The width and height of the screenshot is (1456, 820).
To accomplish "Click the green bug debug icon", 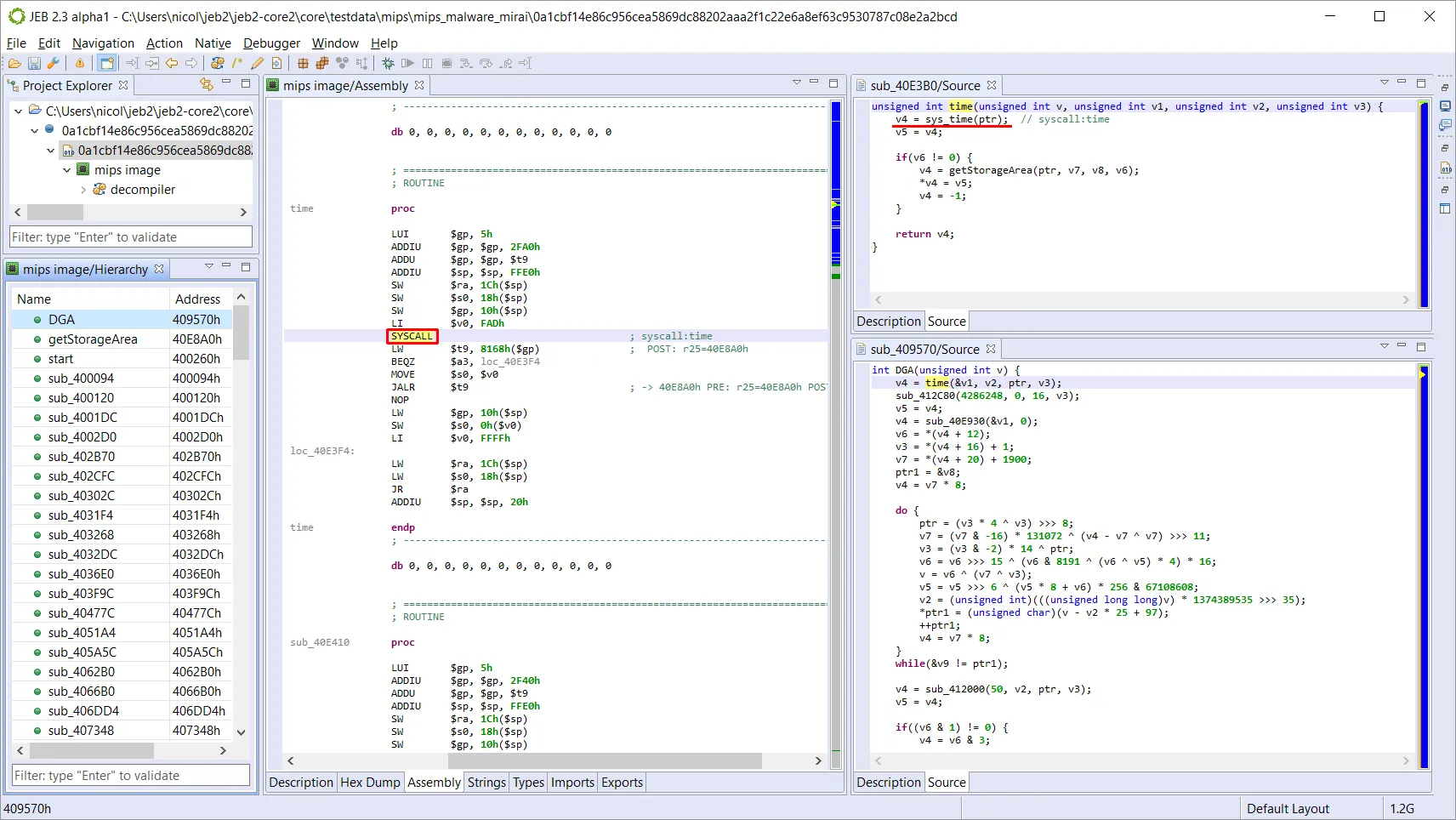I will [388, 63].
